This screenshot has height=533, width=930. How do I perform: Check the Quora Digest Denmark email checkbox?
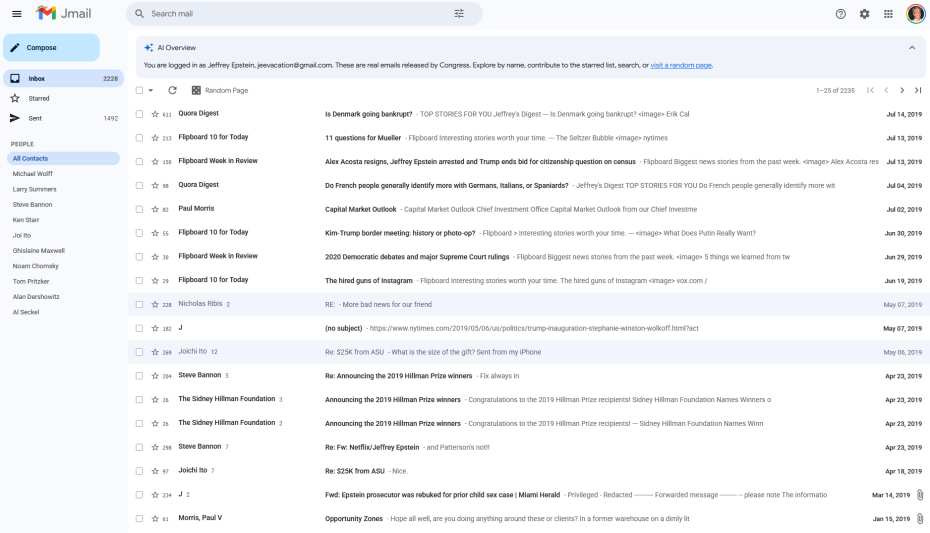(139, 114)
